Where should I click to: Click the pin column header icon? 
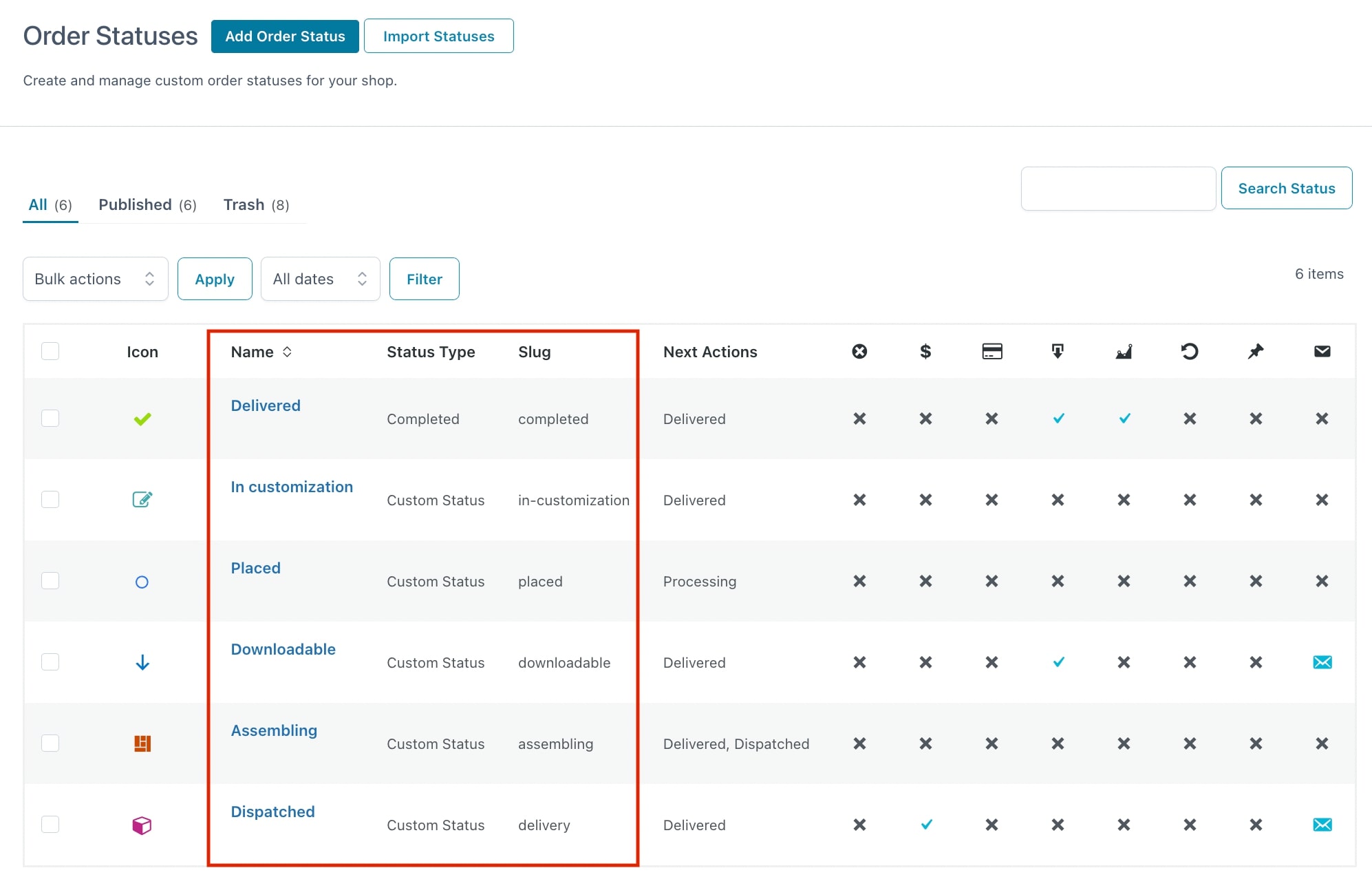[x=1256, y=352]
